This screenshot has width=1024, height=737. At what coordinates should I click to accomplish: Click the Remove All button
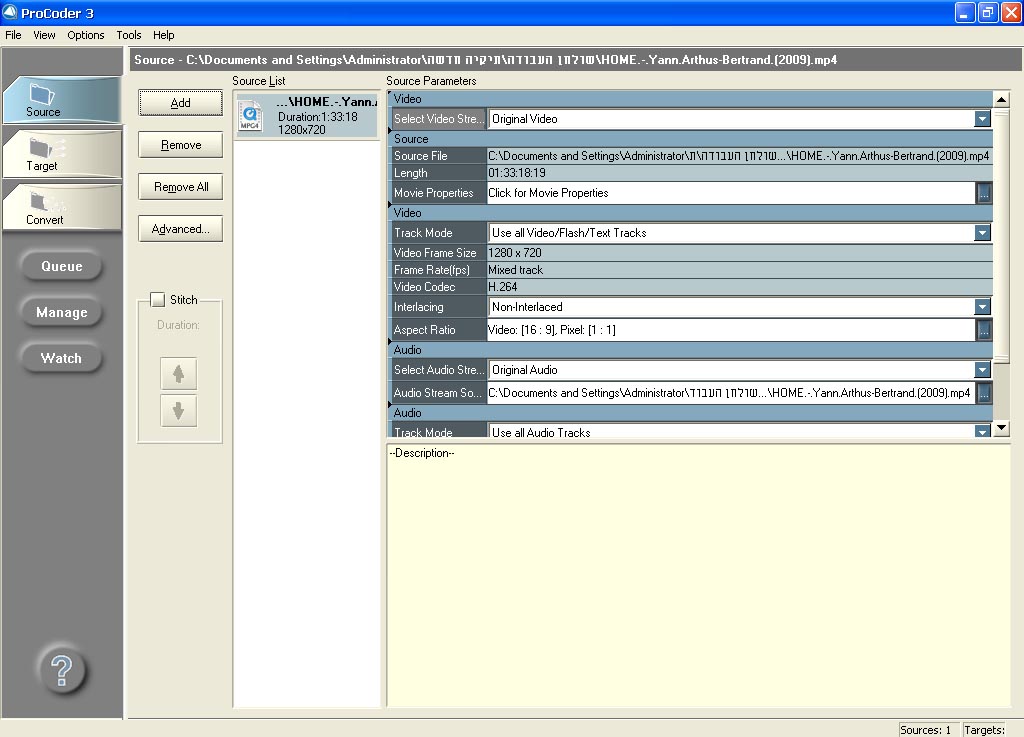(180, 187)
